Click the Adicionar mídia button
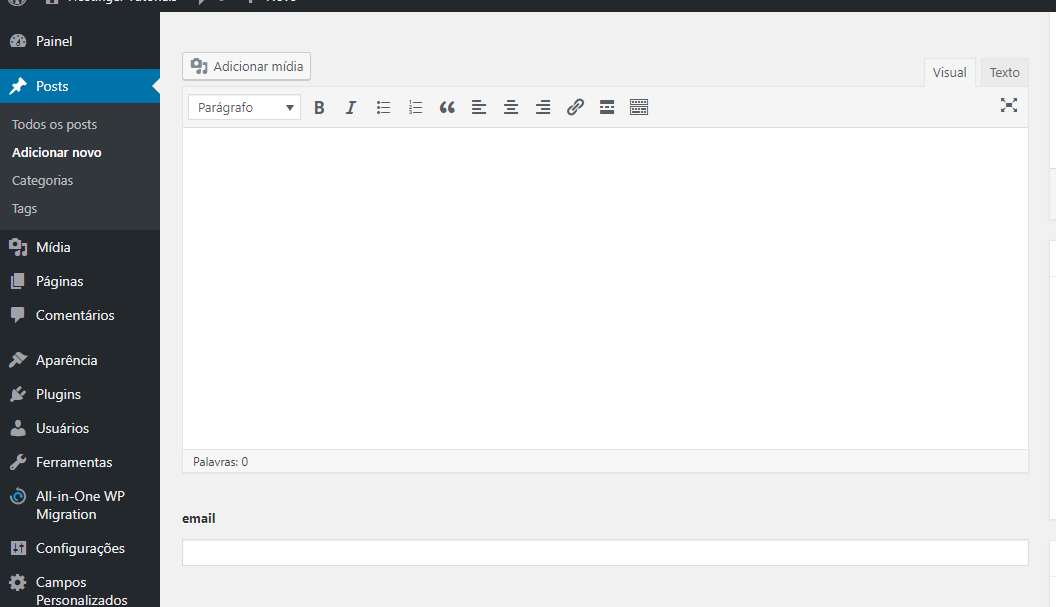 [246, 66]
